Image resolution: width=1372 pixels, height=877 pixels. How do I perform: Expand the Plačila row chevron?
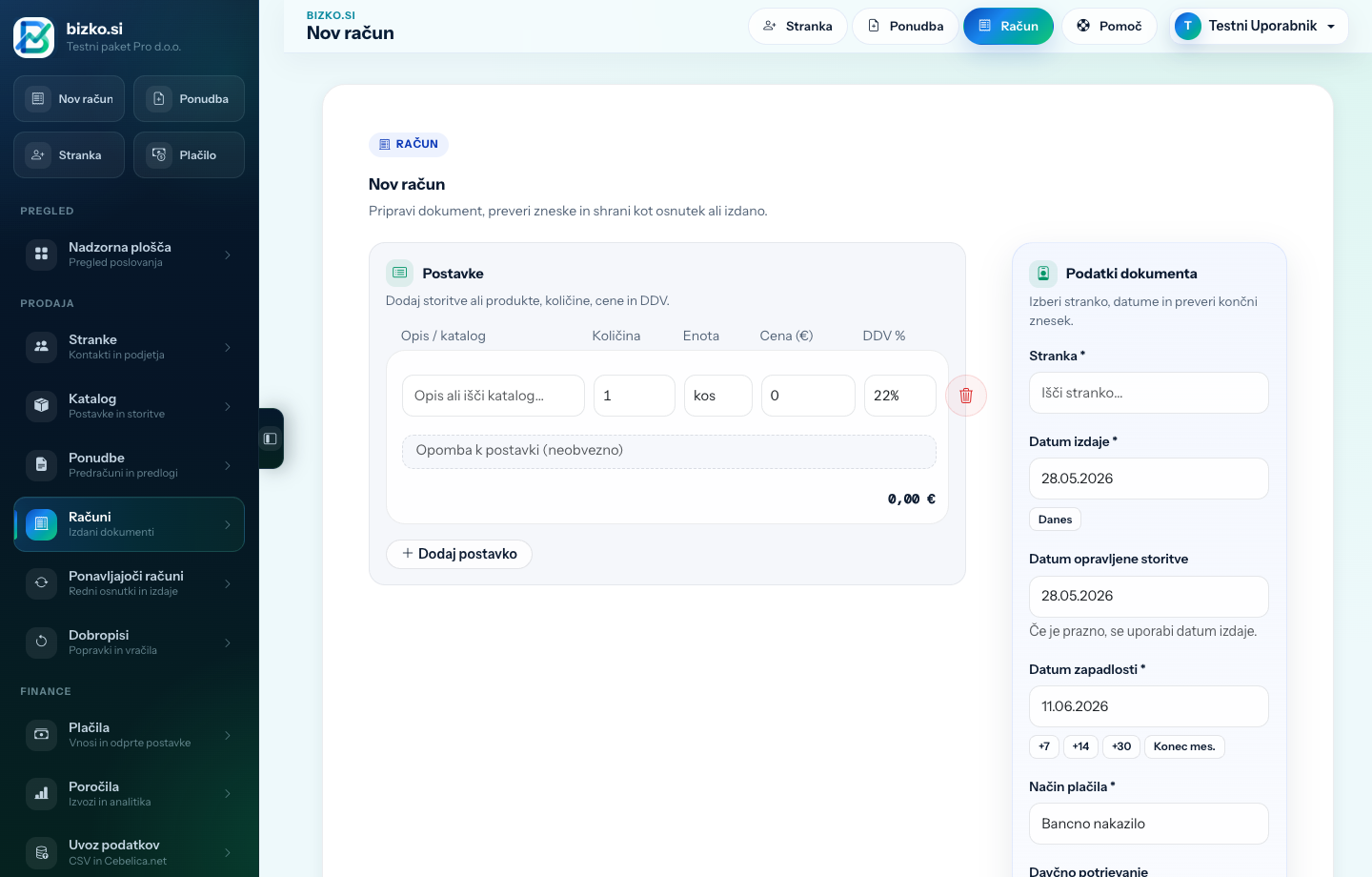(x=228, y=735)
